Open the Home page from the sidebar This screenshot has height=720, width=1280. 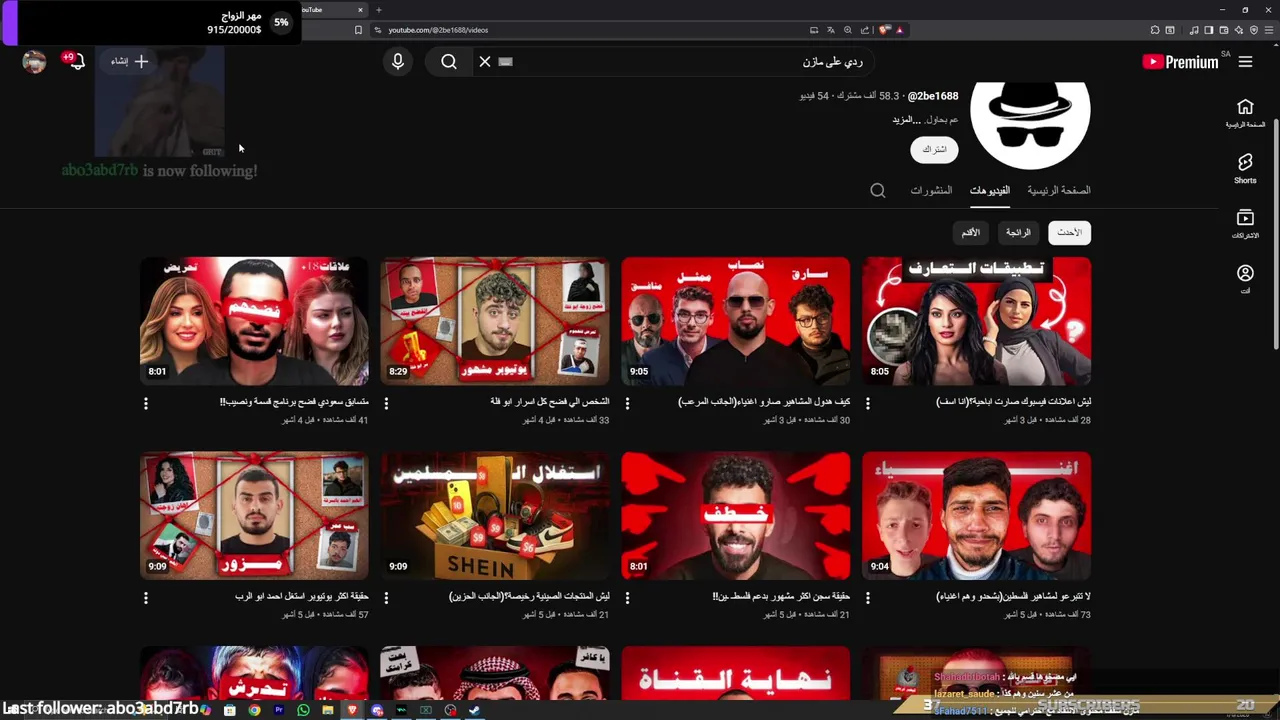pos(1245,113)
